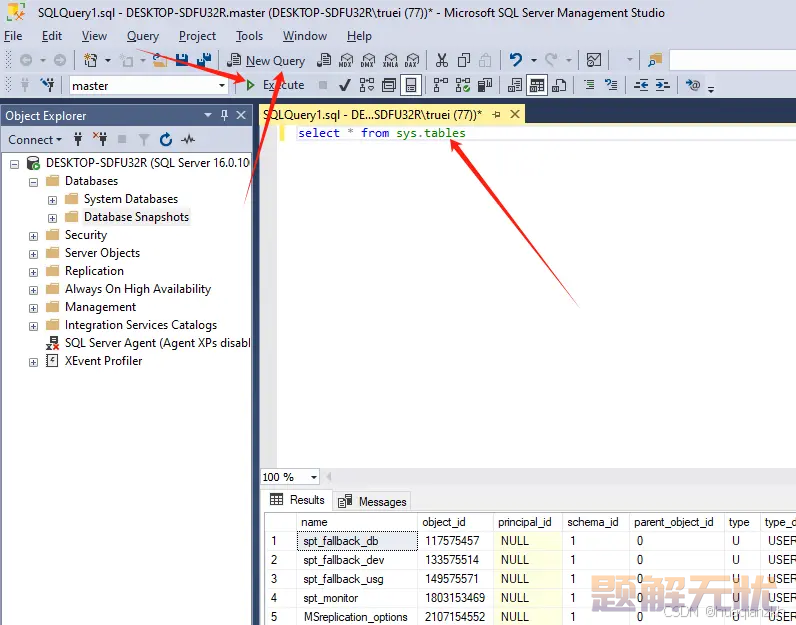This screenshot has height=625, width=796.
Task: Run the query with Execute
Action: pos(275,85)
